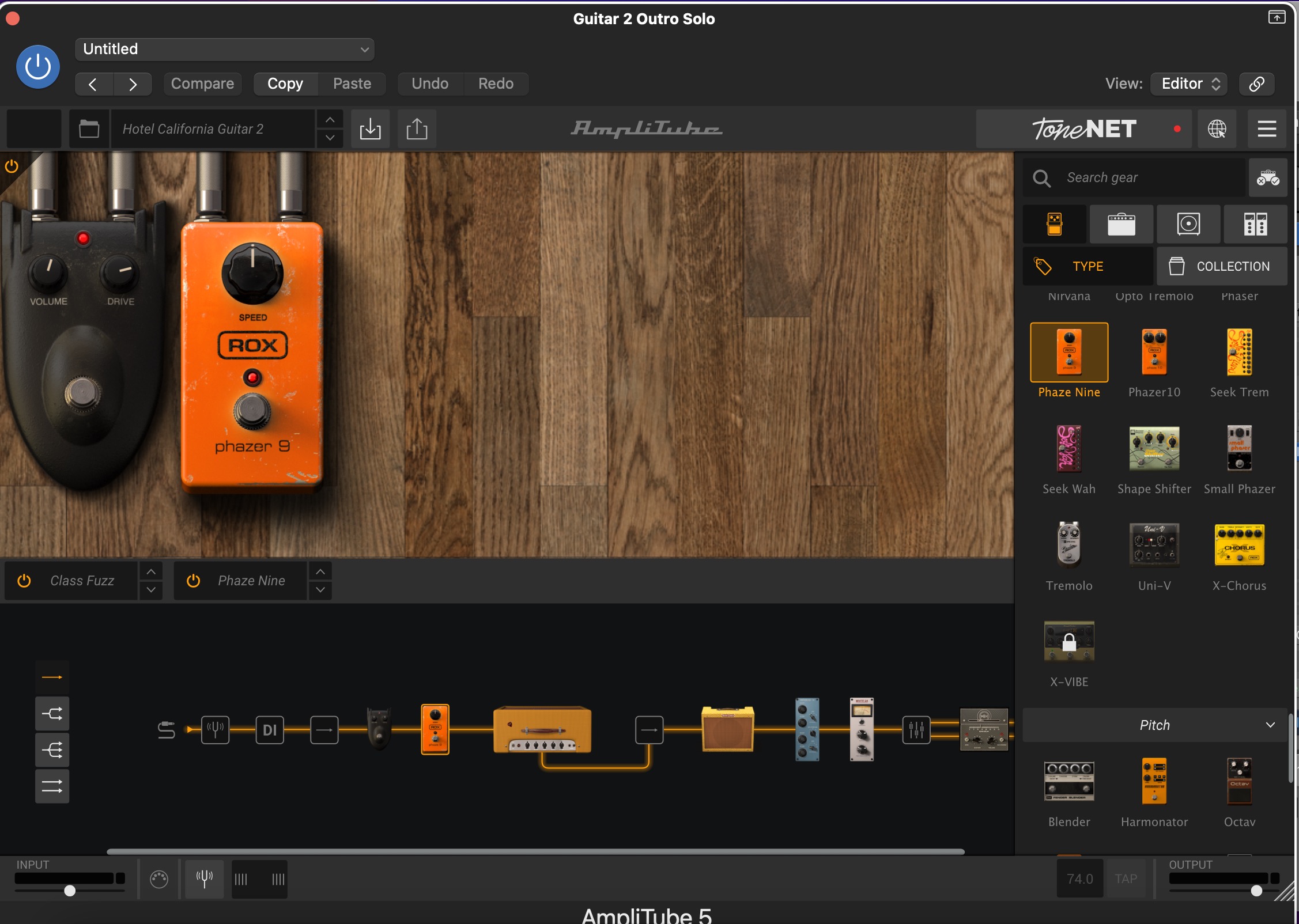
Task: Open the Untitled preset dropdown
Action: pos(225,50)
